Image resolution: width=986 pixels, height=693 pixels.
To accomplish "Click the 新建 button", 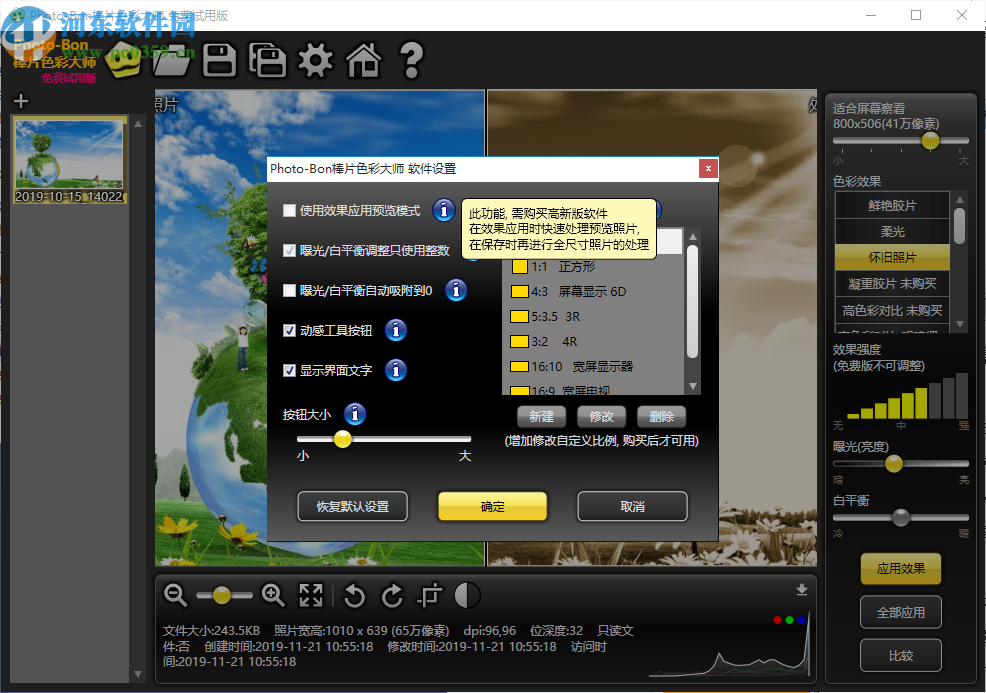I will (541, 416).
